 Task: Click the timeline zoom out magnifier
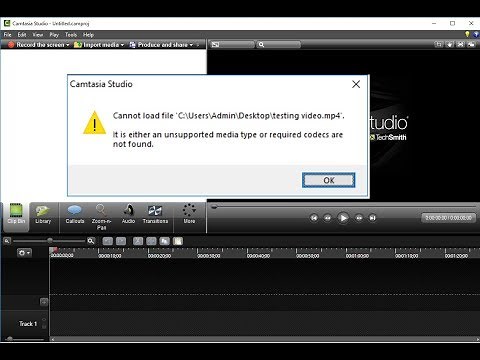(x=7, y=241)
